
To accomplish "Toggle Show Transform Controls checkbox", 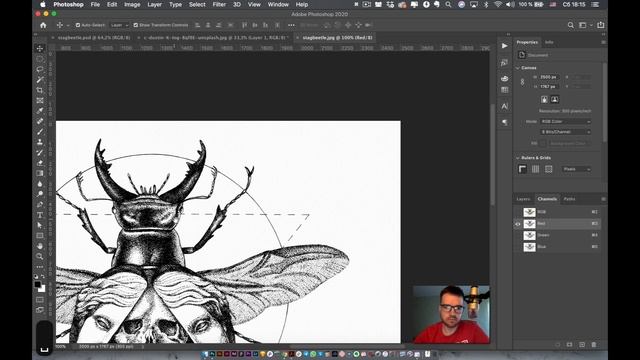I will coord(136,25).
